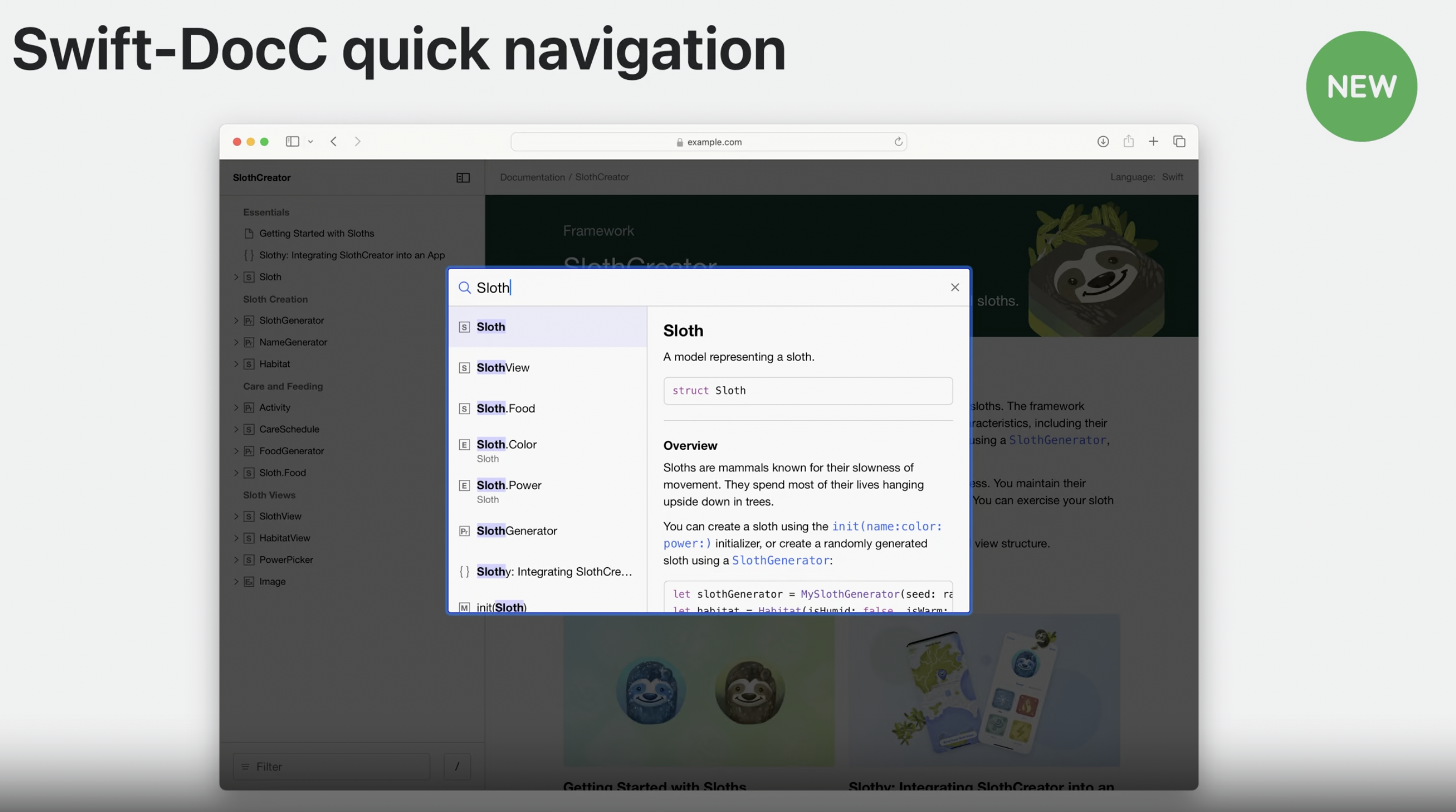Toggle the SlothCreator navigator sidebar
This screenshot has width=1456, height=812.
pos(463,177)
